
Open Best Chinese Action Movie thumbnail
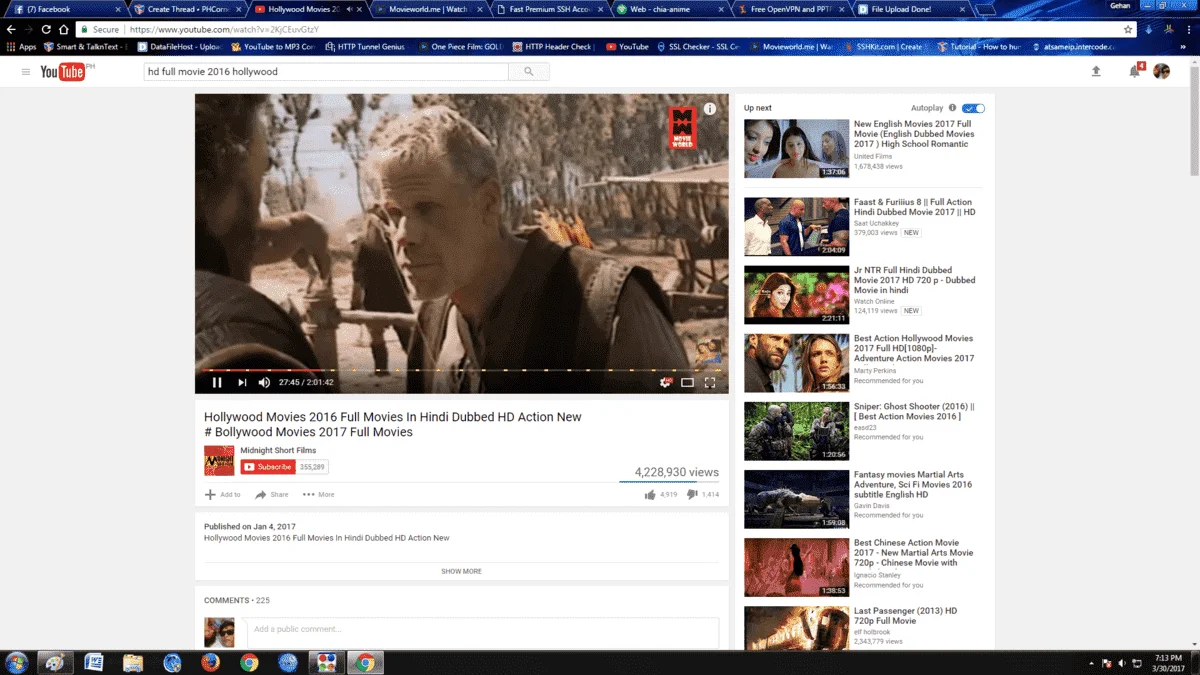click(x=796, y=567)
